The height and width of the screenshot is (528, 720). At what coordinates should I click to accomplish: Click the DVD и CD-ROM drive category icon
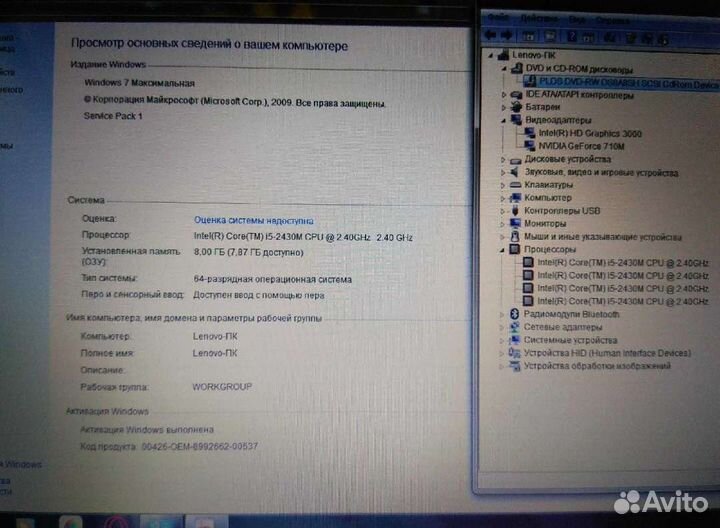(x=517, y=68)
